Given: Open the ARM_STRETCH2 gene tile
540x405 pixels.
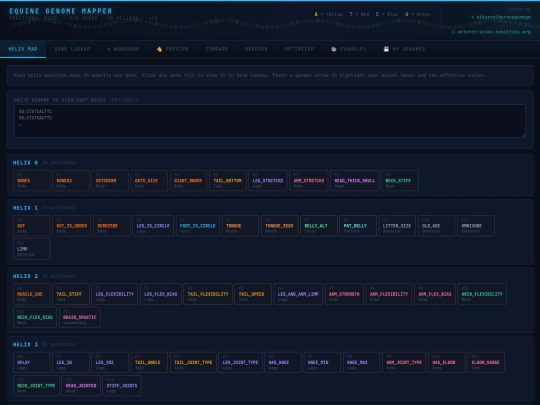Looking at the screenshot, I should pos(309,180).
